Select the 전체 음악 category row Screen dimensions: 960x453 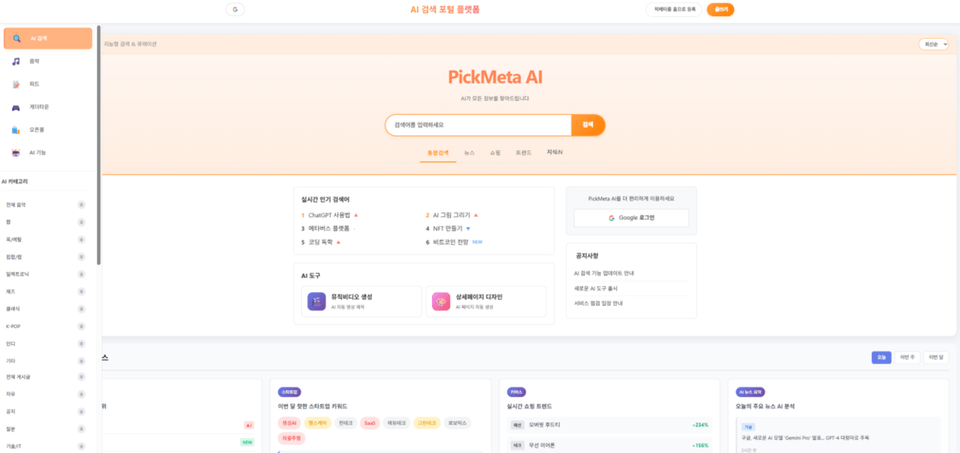click(46, 205)
